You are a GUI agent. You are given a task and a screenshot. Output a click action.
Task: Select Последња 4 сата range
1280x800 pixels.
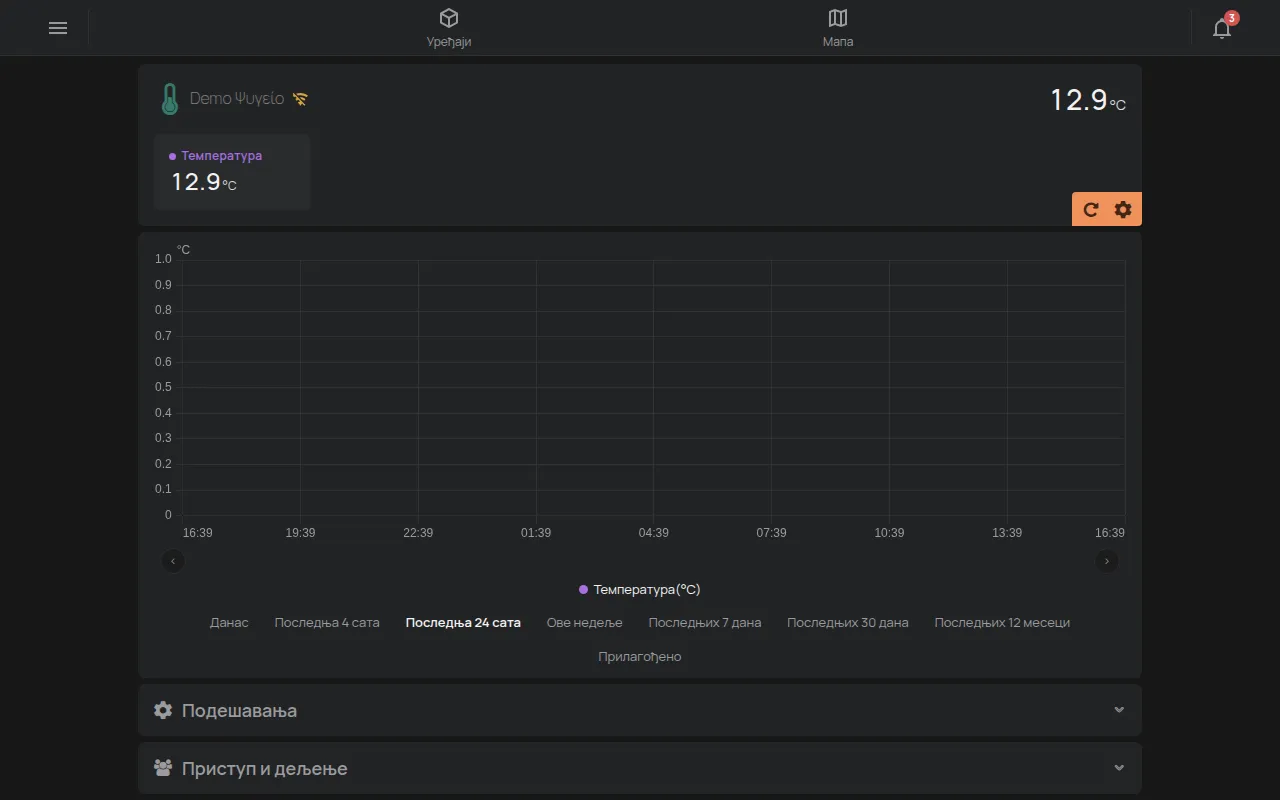click(327, 622)
